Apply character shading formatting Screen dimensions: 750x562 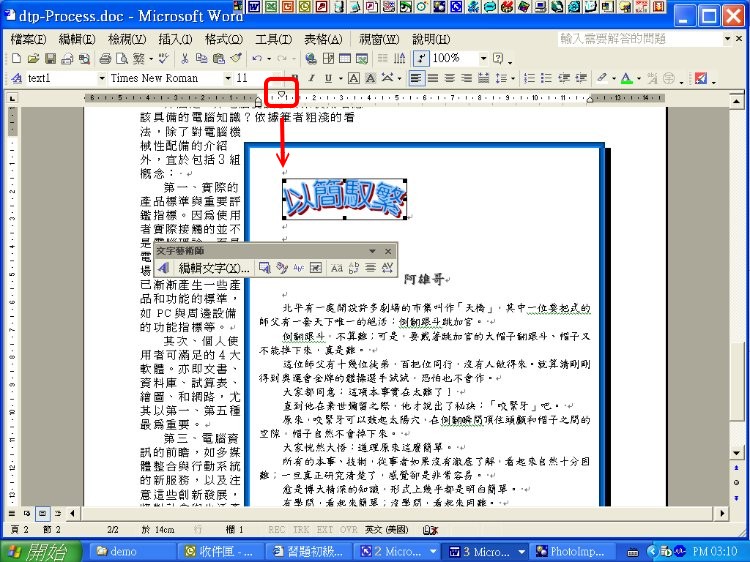pyautogui.click(x=370, y=78)
